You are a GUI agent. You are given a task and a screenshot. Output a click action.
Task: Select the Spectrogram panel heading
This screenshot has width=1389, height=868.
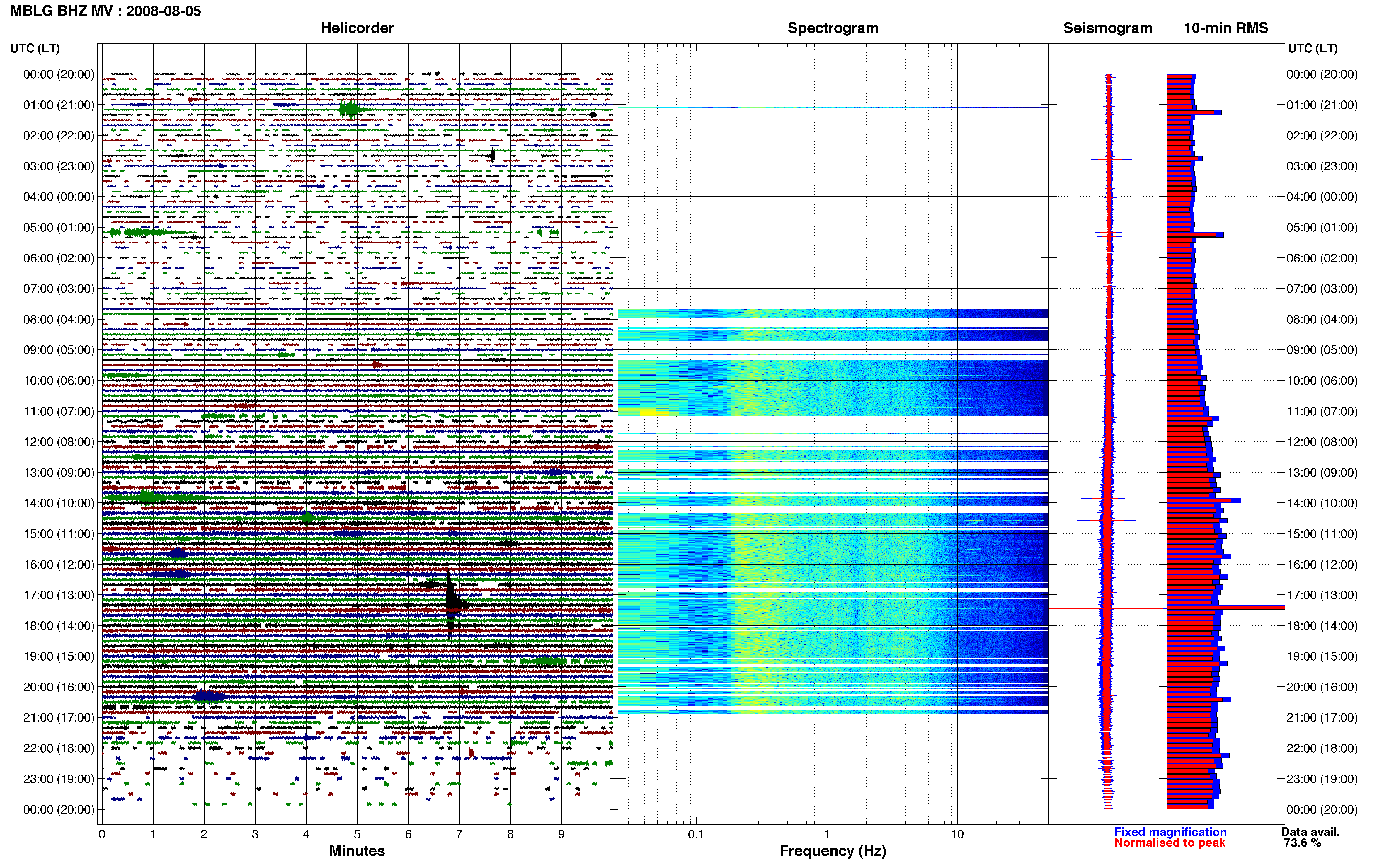pyautogui.click(x=833, y=28)
